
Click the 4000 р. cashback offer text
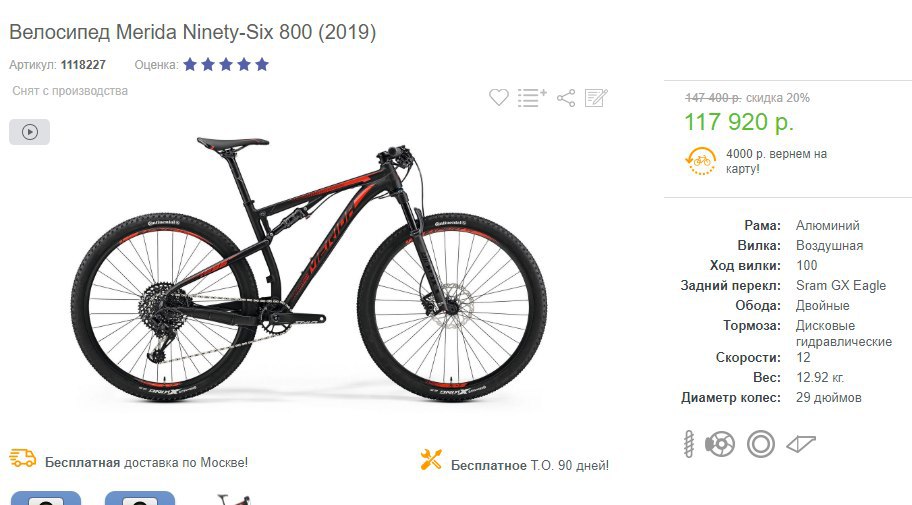pyautogui.click(x=776, y=161)
